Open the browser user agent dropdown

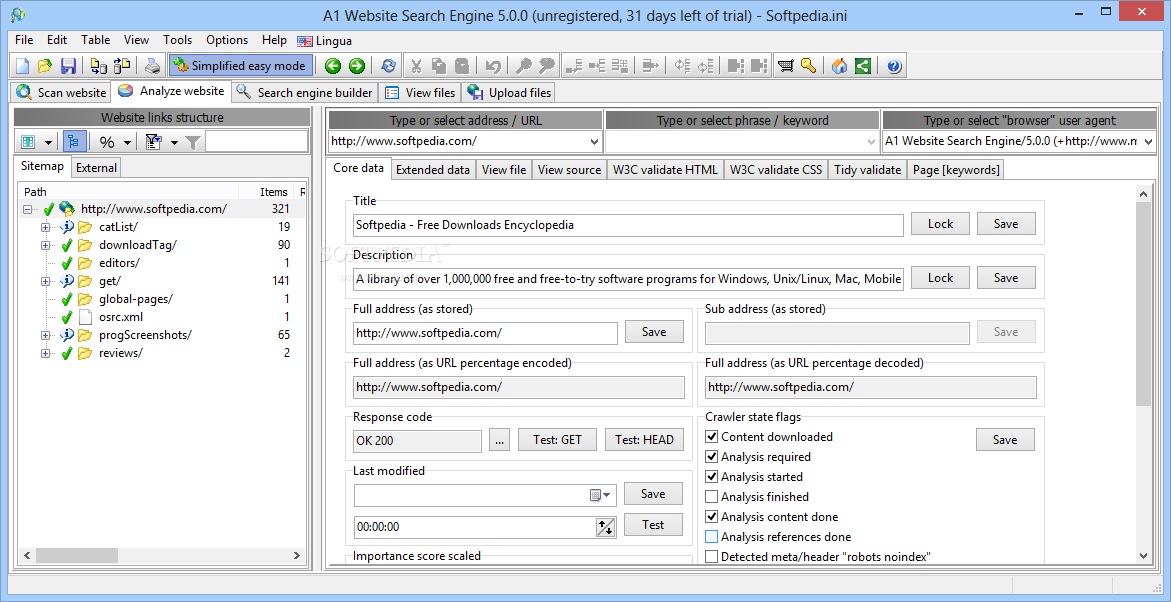1148,141
